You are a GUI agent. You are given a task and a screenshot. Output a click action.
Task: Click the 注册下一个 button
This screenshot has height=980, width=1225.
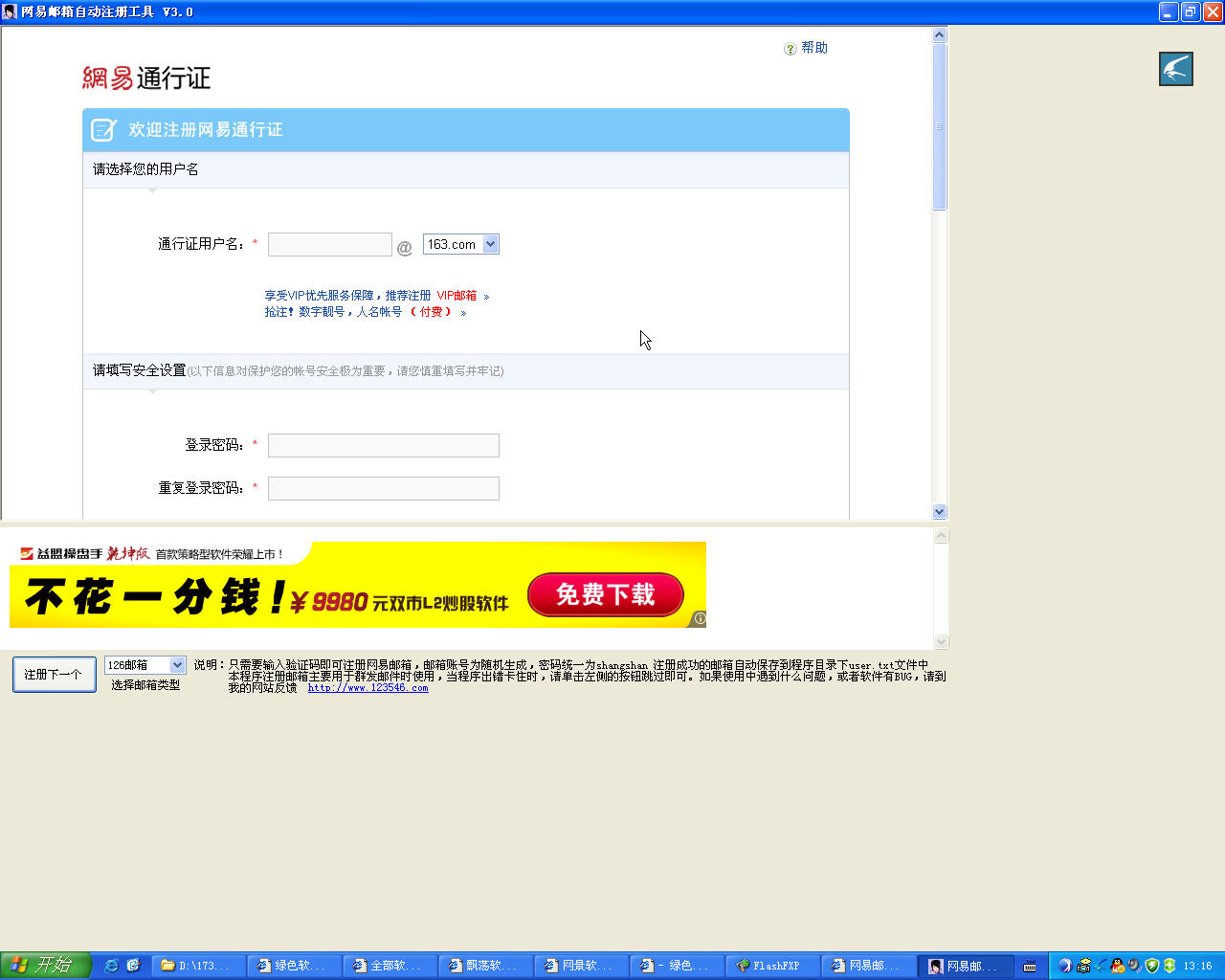tap(54, 675)
